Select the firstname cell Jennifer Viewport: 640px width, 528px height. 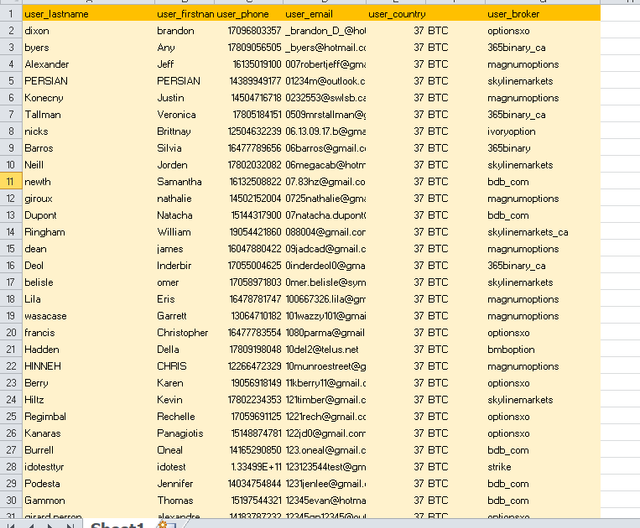point(184,484)
